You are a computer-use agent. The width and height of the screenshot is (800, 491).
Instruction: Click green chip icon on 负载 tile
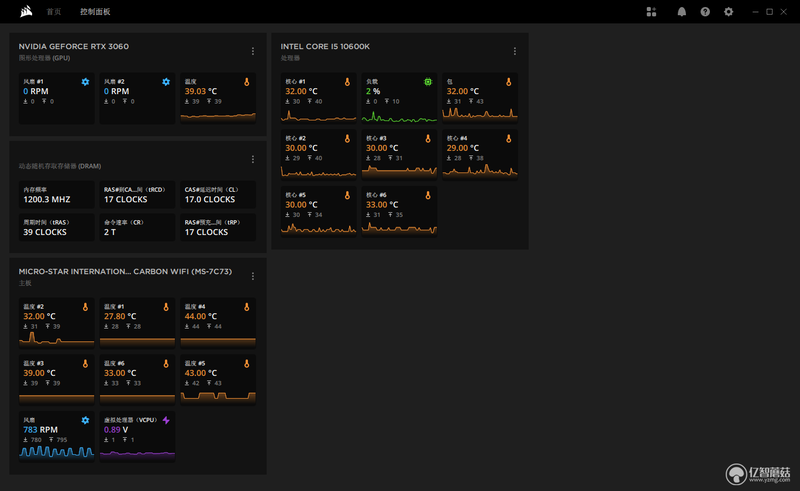[x=428, y=82]
